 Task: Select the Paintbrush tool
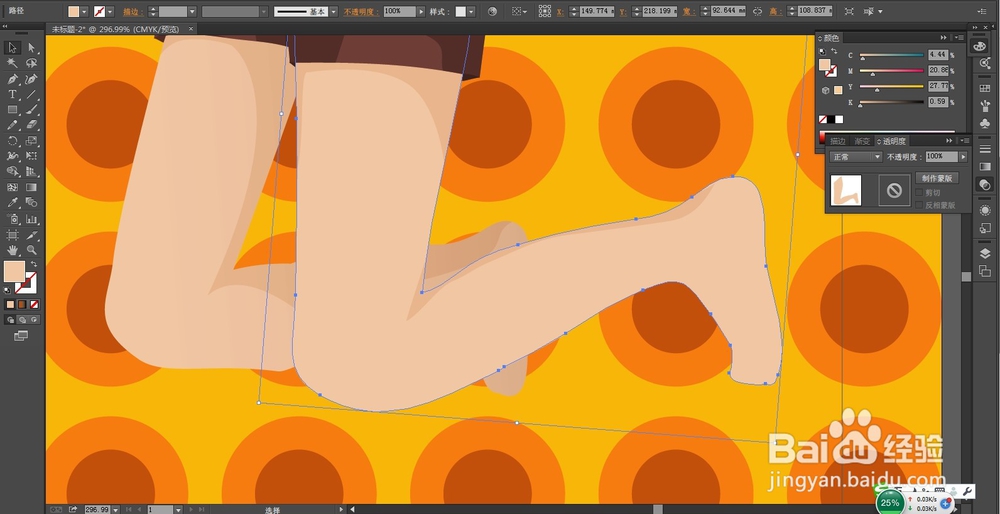pos(31,110)
